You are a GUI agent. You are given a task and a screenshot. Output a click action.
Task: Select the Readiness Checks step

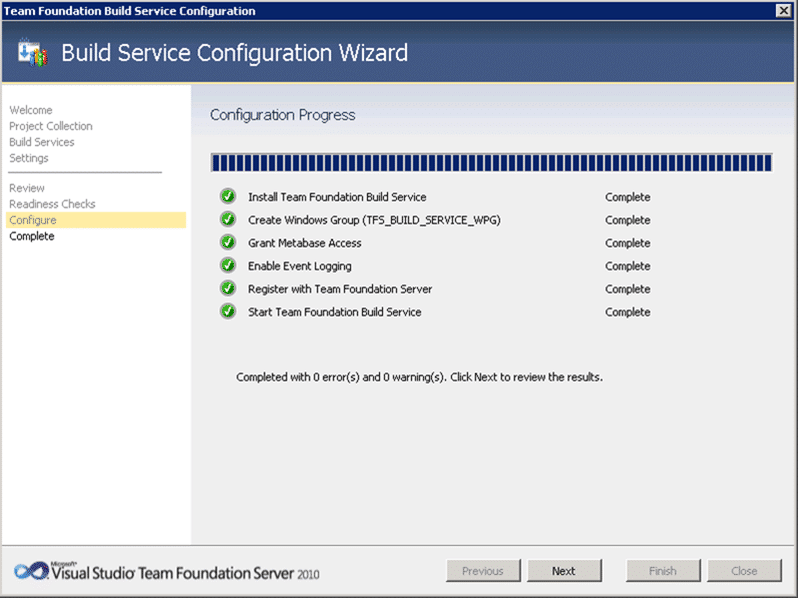pyautogui.click(x=52, y=204)
